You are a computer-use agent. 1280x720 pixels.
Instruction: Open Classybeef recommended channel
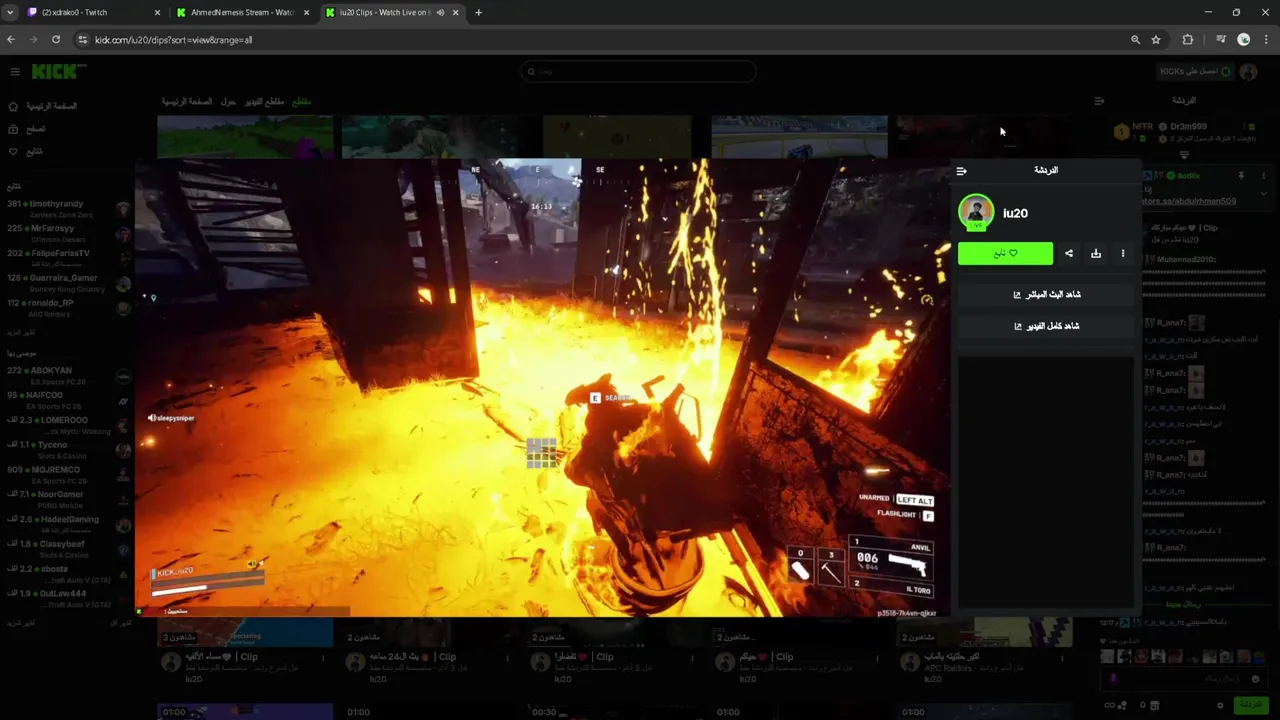68,549
